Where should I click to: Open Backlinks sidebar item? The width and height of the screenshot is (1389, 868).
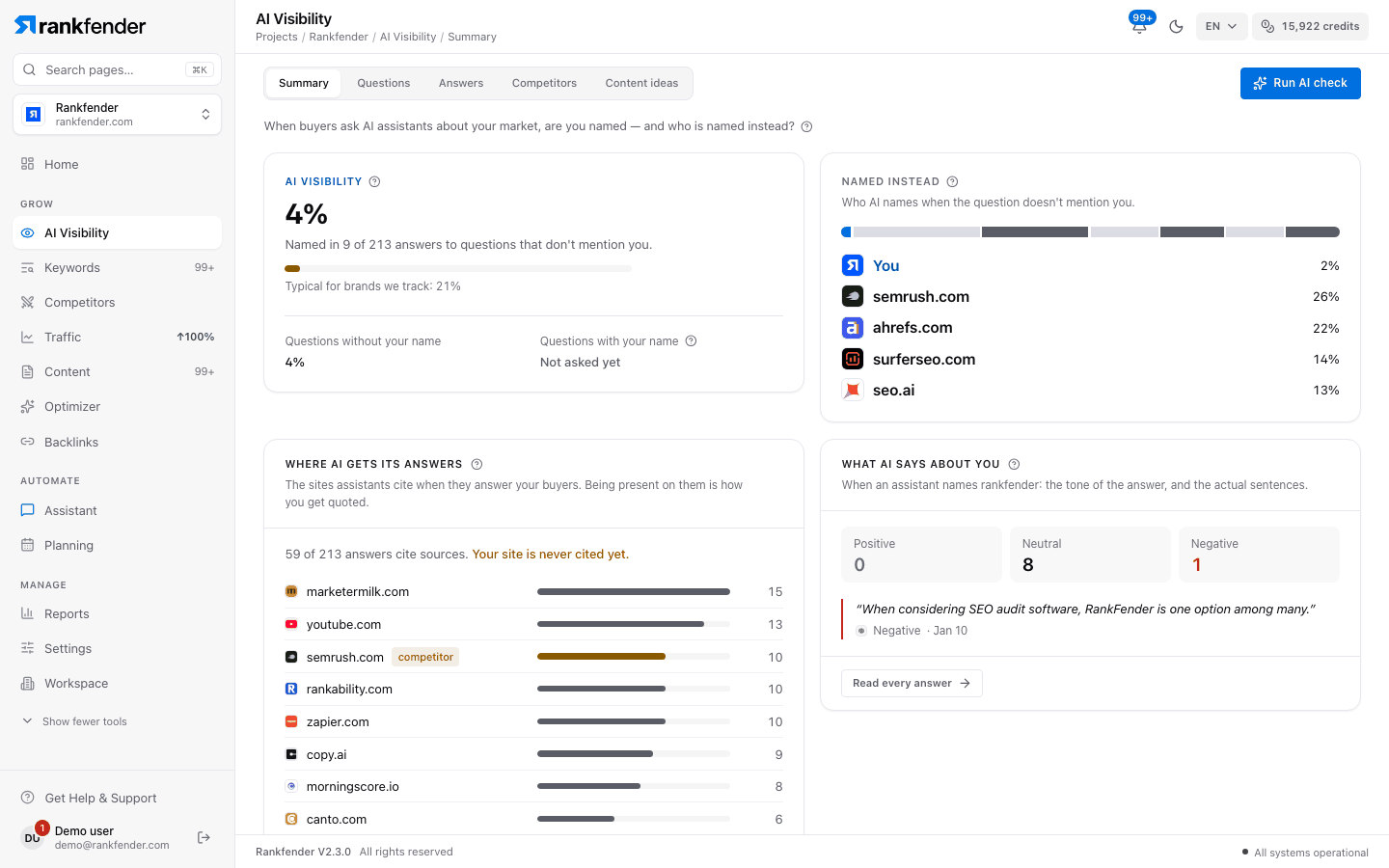point(117,442)
